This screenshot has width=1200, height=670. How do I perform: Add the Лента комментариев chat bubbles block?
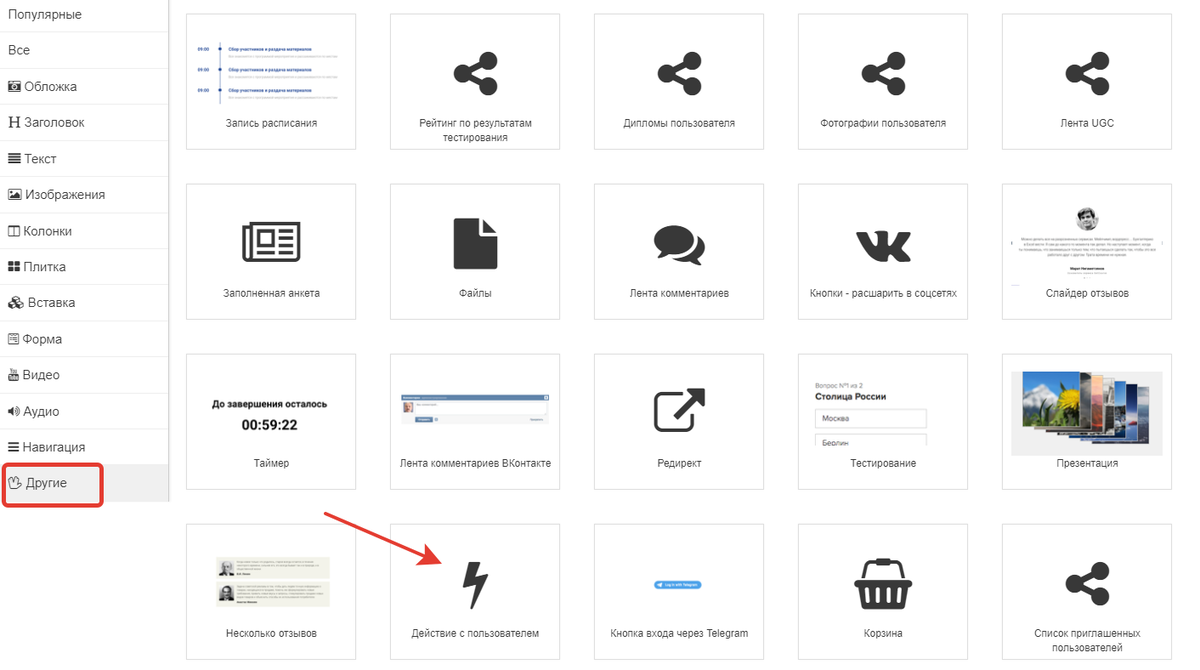click(679, 244)
